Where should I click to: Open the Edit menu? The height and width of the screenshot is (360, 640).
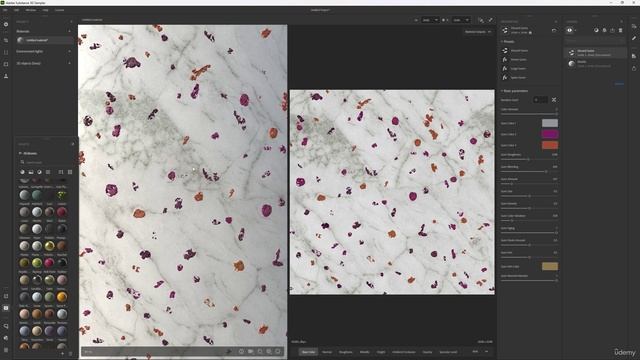pos(16,10)
